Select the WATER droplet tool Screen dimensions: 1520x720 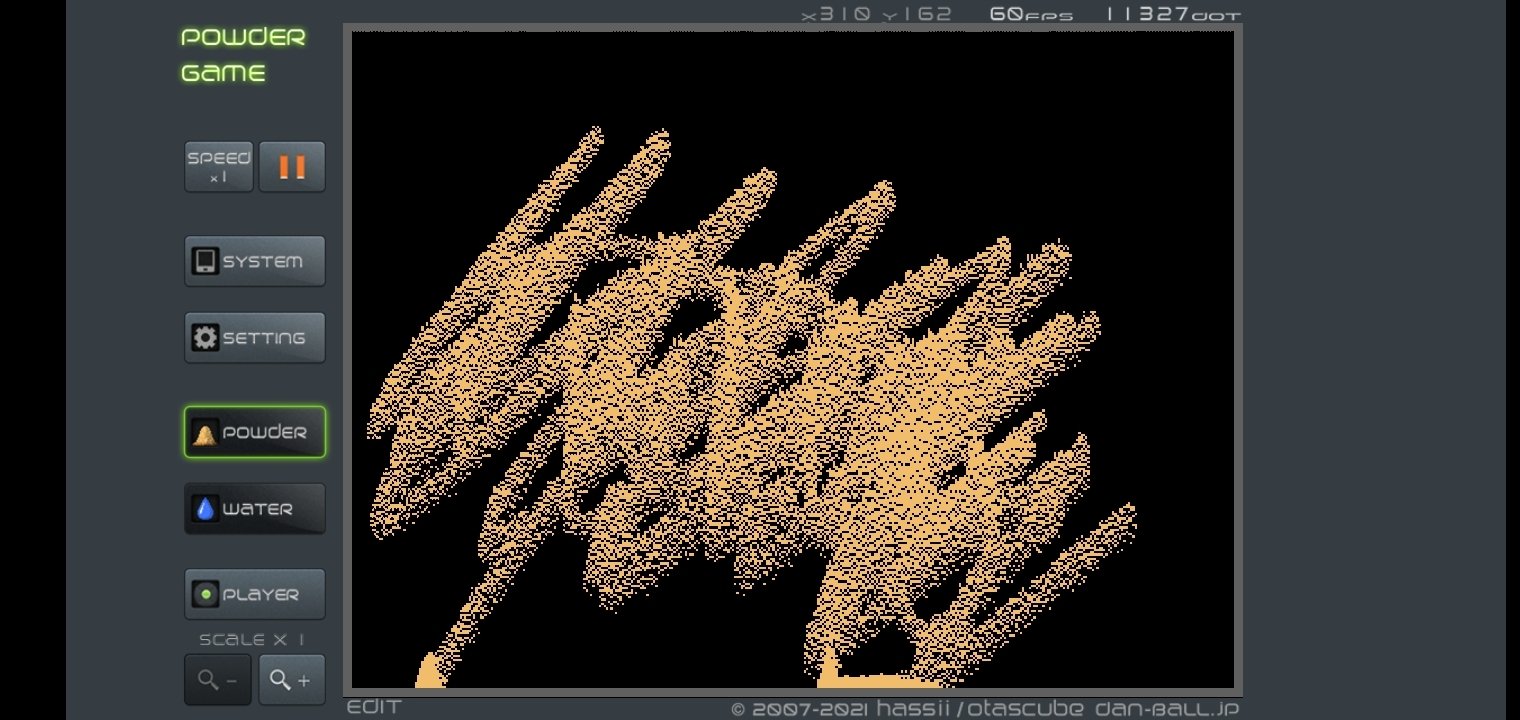(255, 509)
